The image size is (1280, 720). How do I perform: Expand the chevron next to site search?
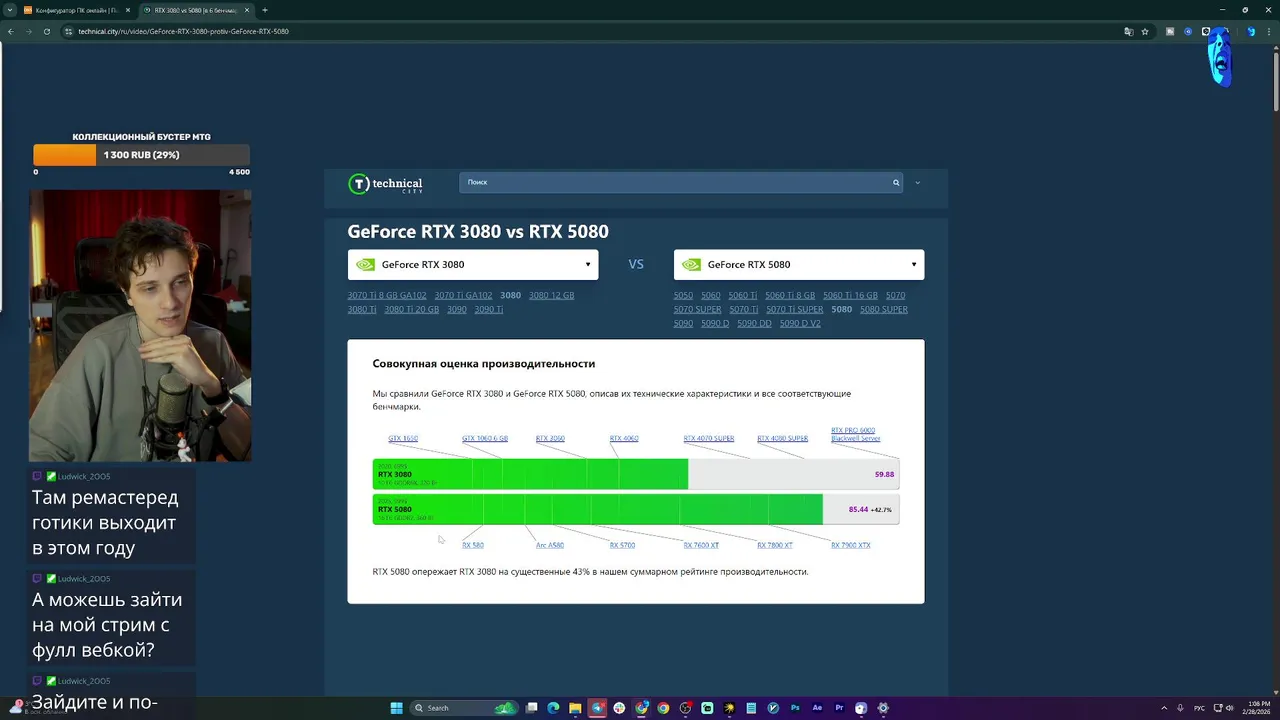click(x=917, y=182)
